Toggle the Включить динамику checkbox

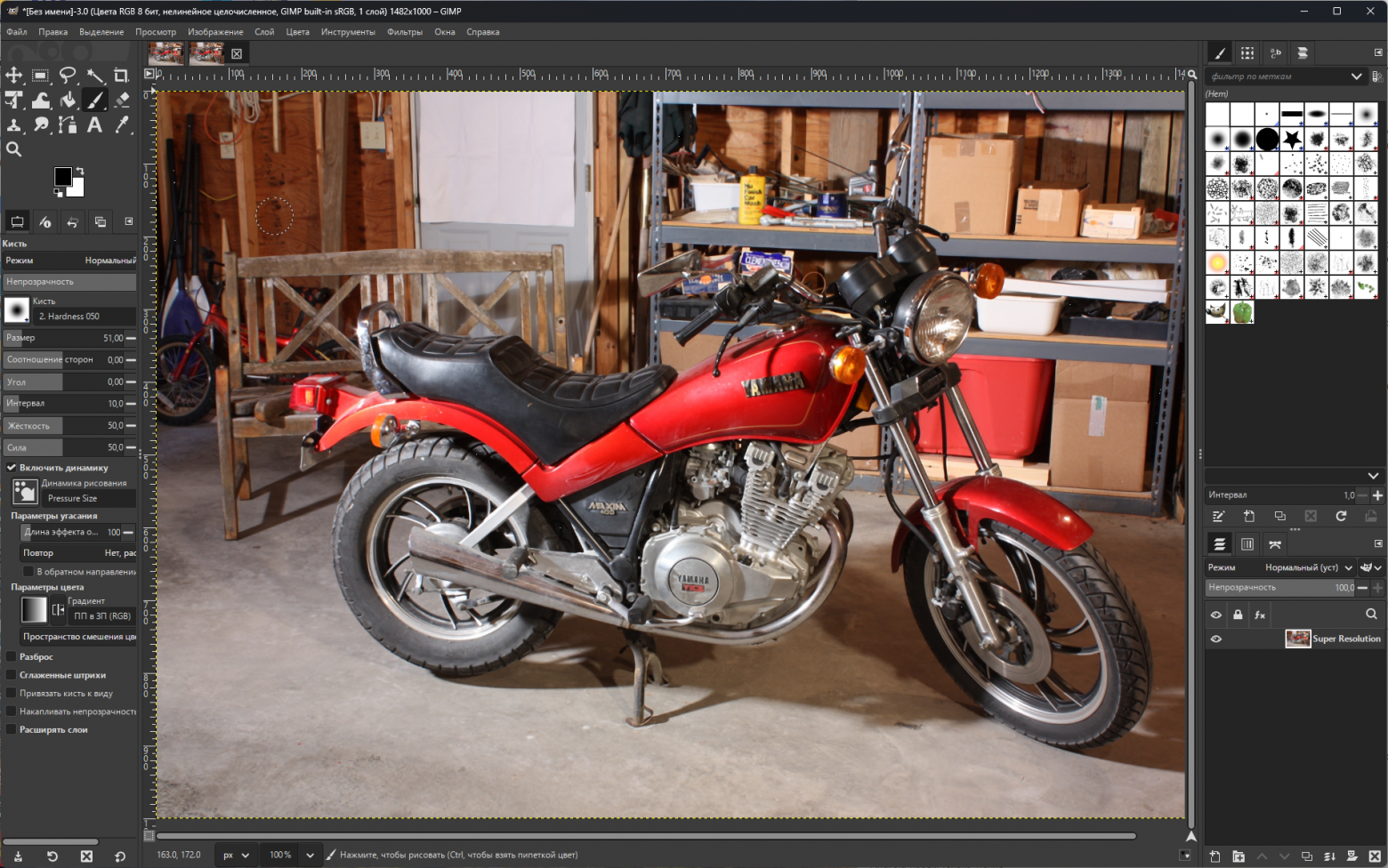click(x=12, y=467)
